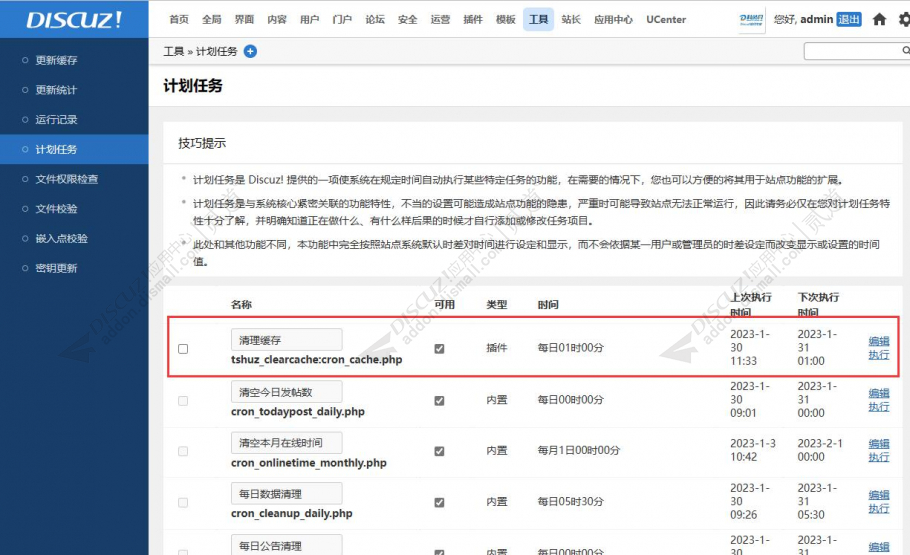Image resolution: width=910 pixels, height=555 pixels.
Task: Open the 门户 top menu
Action: (342, 19)
